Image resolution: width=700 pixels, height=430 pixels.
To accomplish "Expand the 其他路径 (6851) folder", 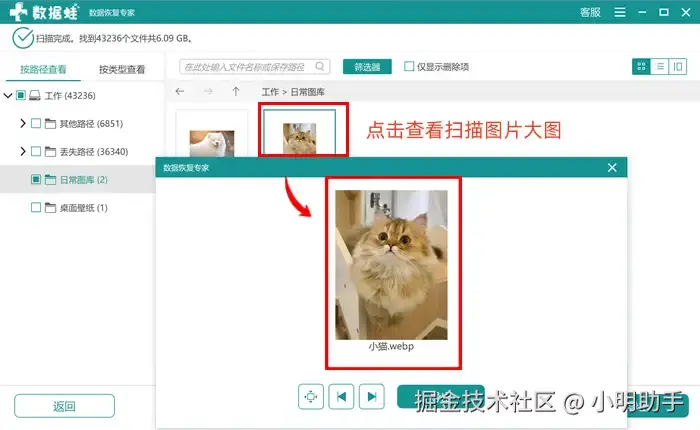I will tap(22, 123).
